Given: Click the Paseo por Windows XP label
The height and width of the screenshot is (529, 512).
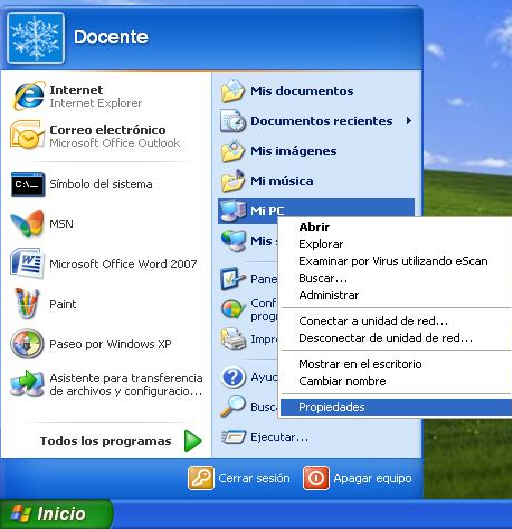Looking at the screenshot, I should click(110, 344).
